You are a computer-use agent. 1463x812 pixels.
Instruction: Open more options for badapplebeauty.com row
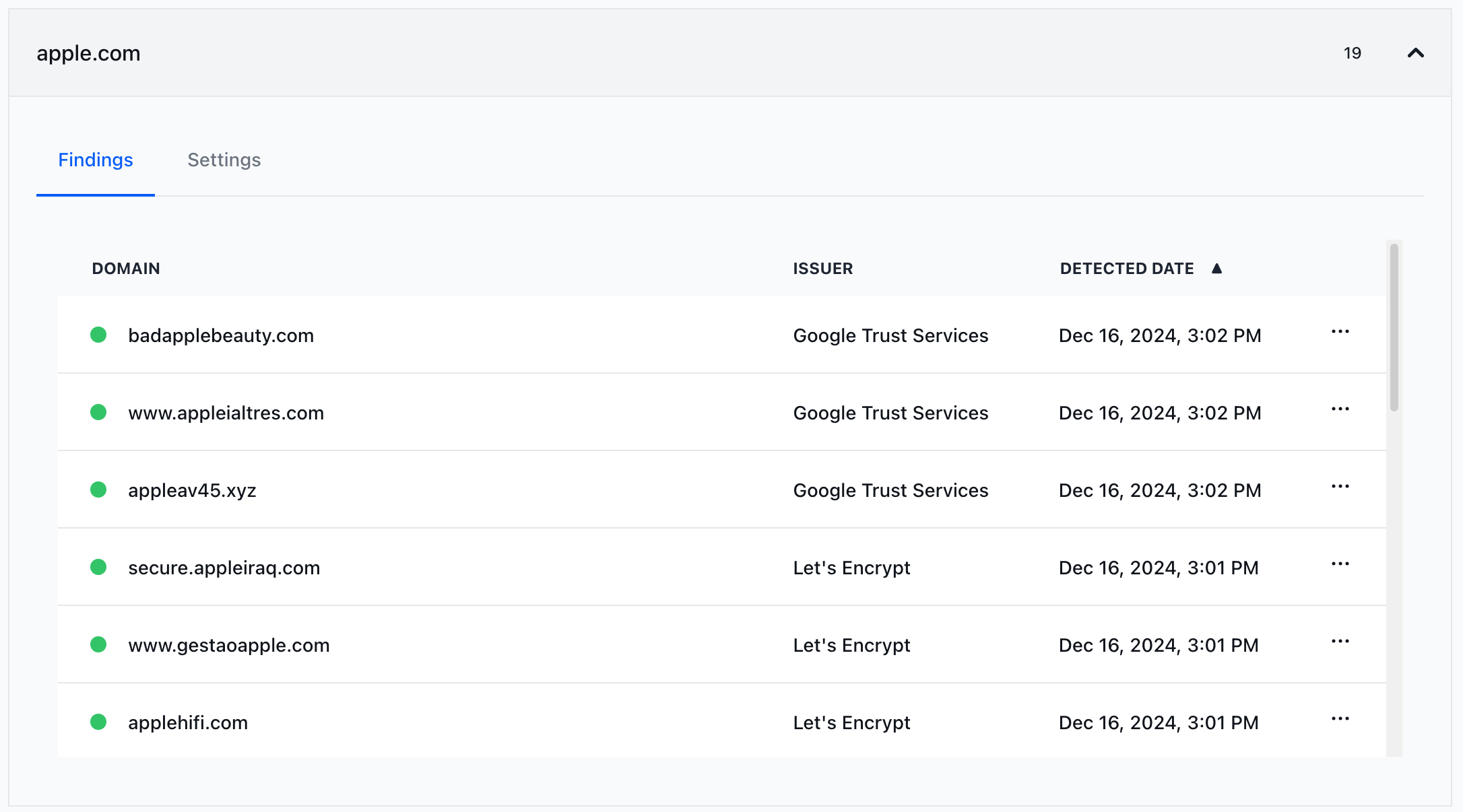[x=1340, y=332]
